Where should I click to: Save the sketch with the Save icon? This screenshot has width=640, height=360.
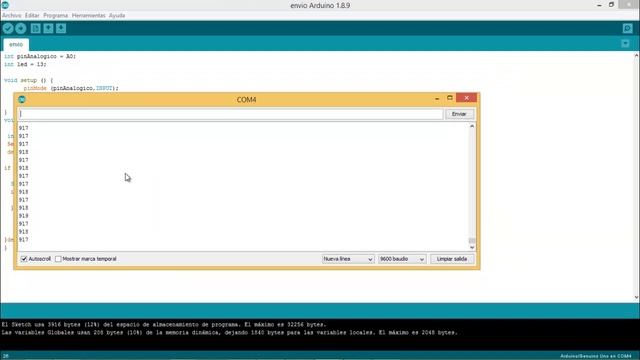(x=61, y=28)
